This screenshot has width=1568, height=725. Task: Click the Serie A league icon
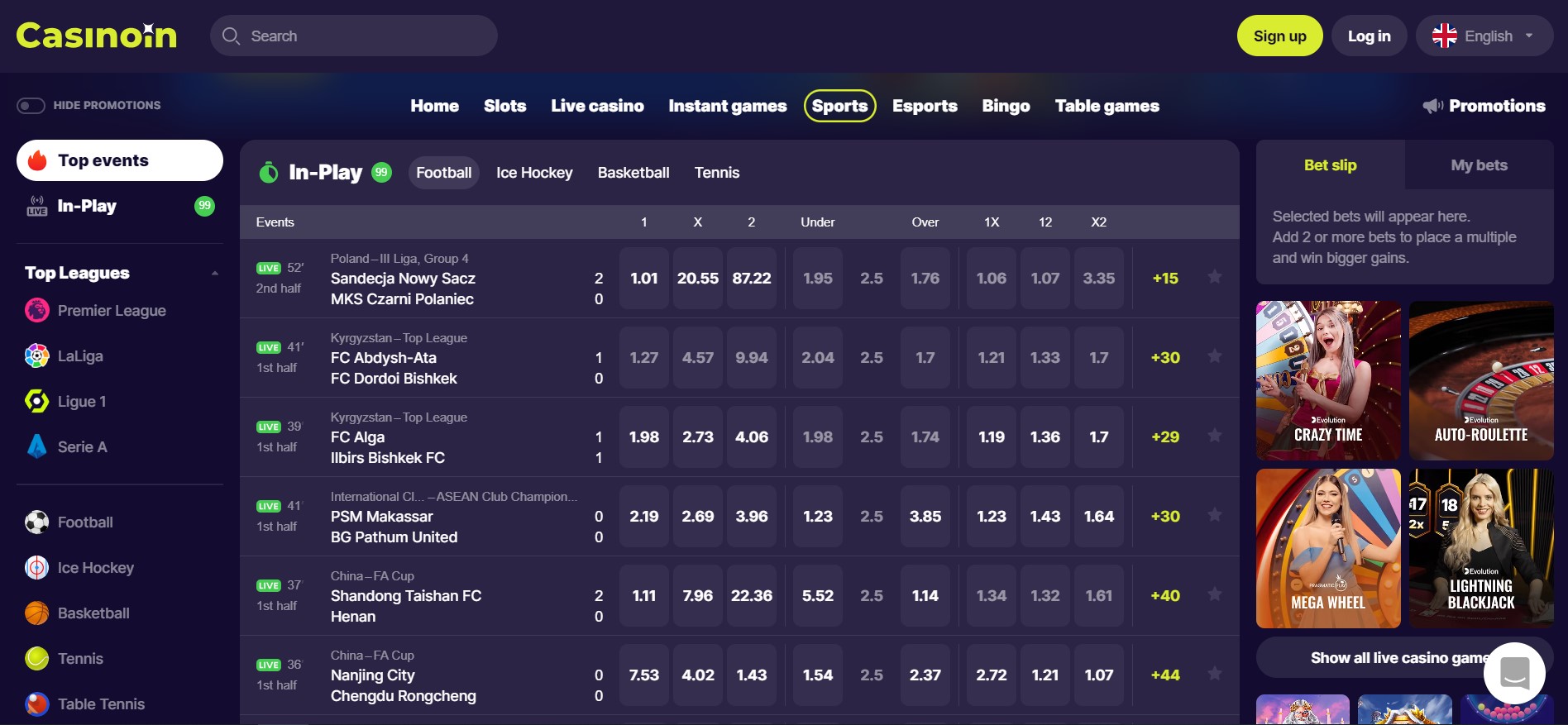(37, 446)
